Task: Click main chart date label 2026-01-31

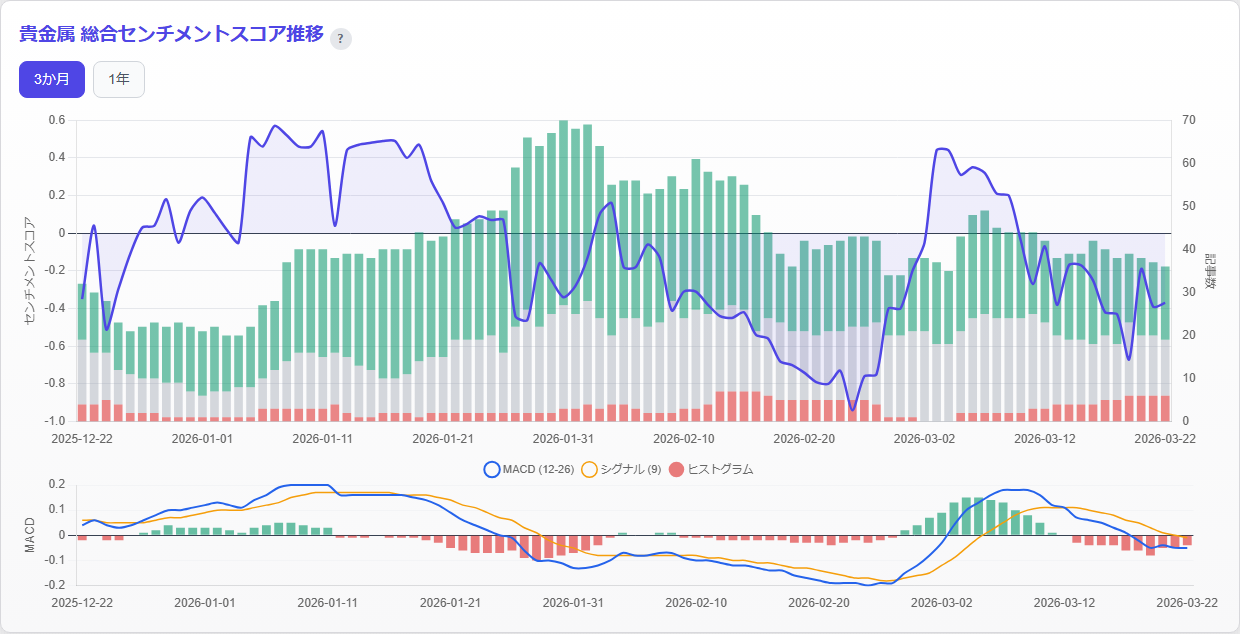Action: 563,438
